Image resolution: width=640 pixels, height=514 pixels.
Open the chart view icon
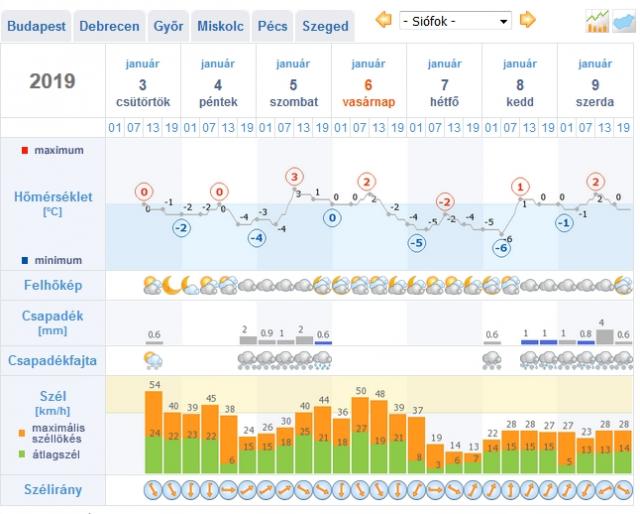[597, 21]
